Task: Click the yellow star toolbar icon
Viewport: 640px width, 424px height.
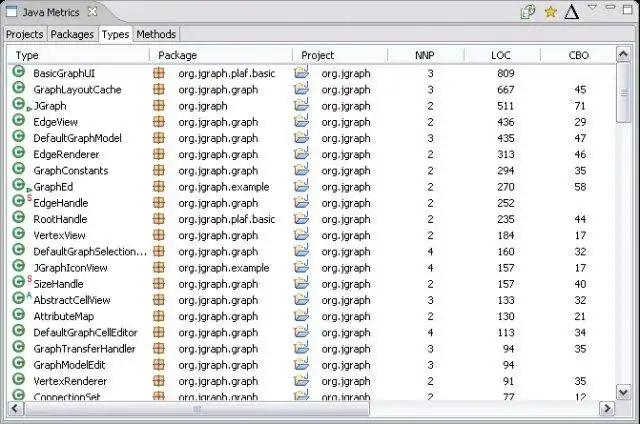Action: pos(551,12)
